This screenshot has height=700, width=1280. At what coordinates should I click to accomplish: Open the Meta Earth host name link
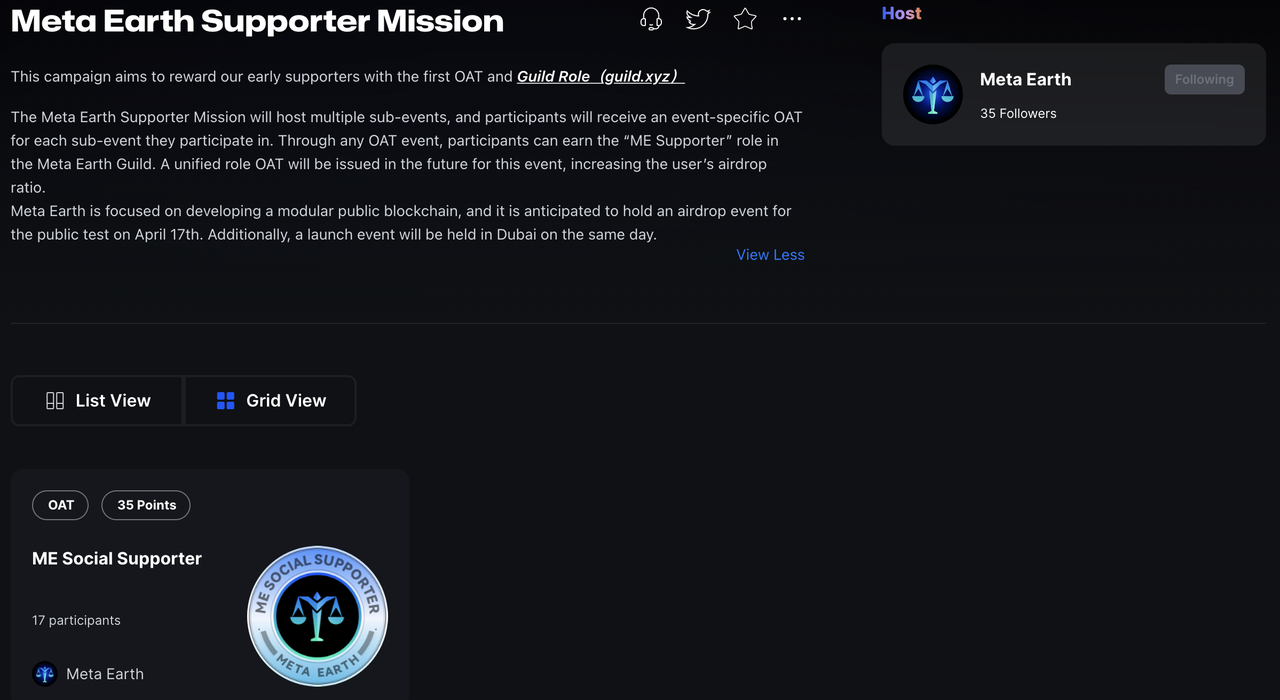(1025, 80)
